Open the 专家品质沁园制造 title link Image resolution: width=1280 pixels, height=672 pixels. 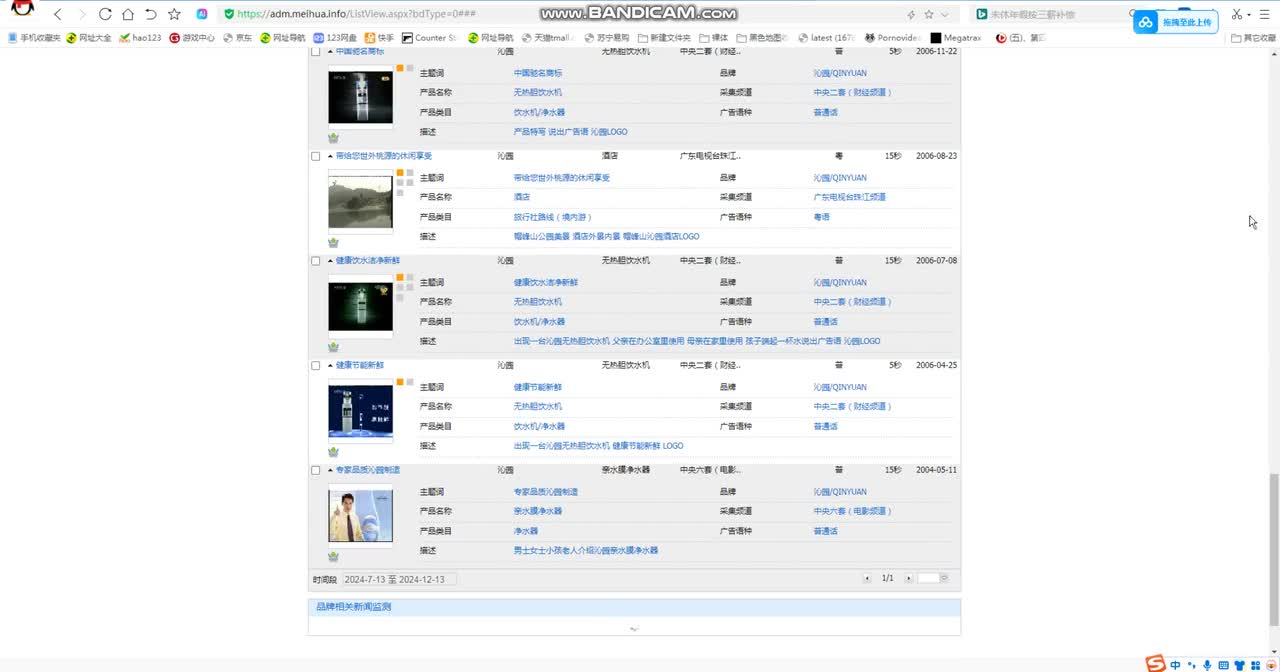point(368,470)
